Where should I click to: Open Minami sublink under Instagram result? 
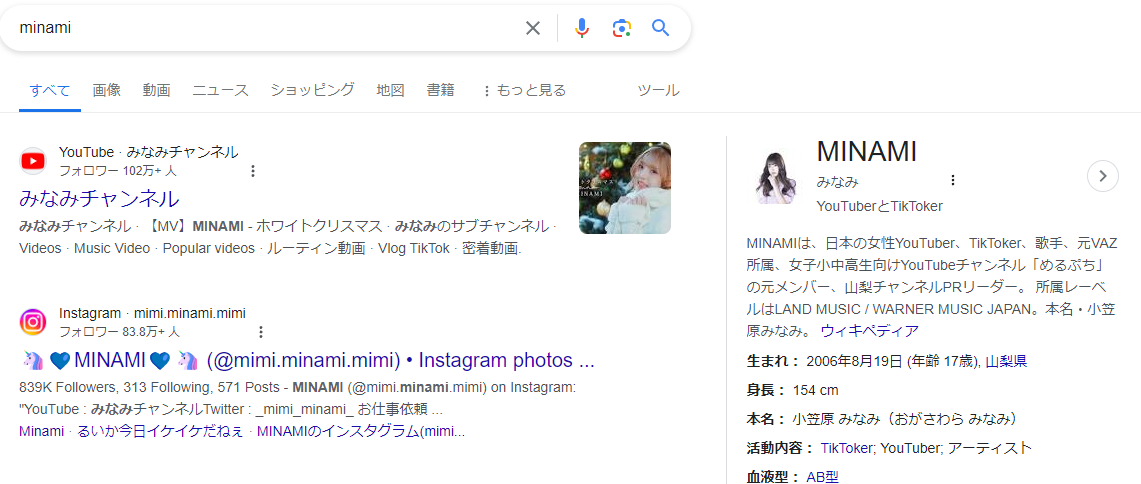(x=41, y=431)
